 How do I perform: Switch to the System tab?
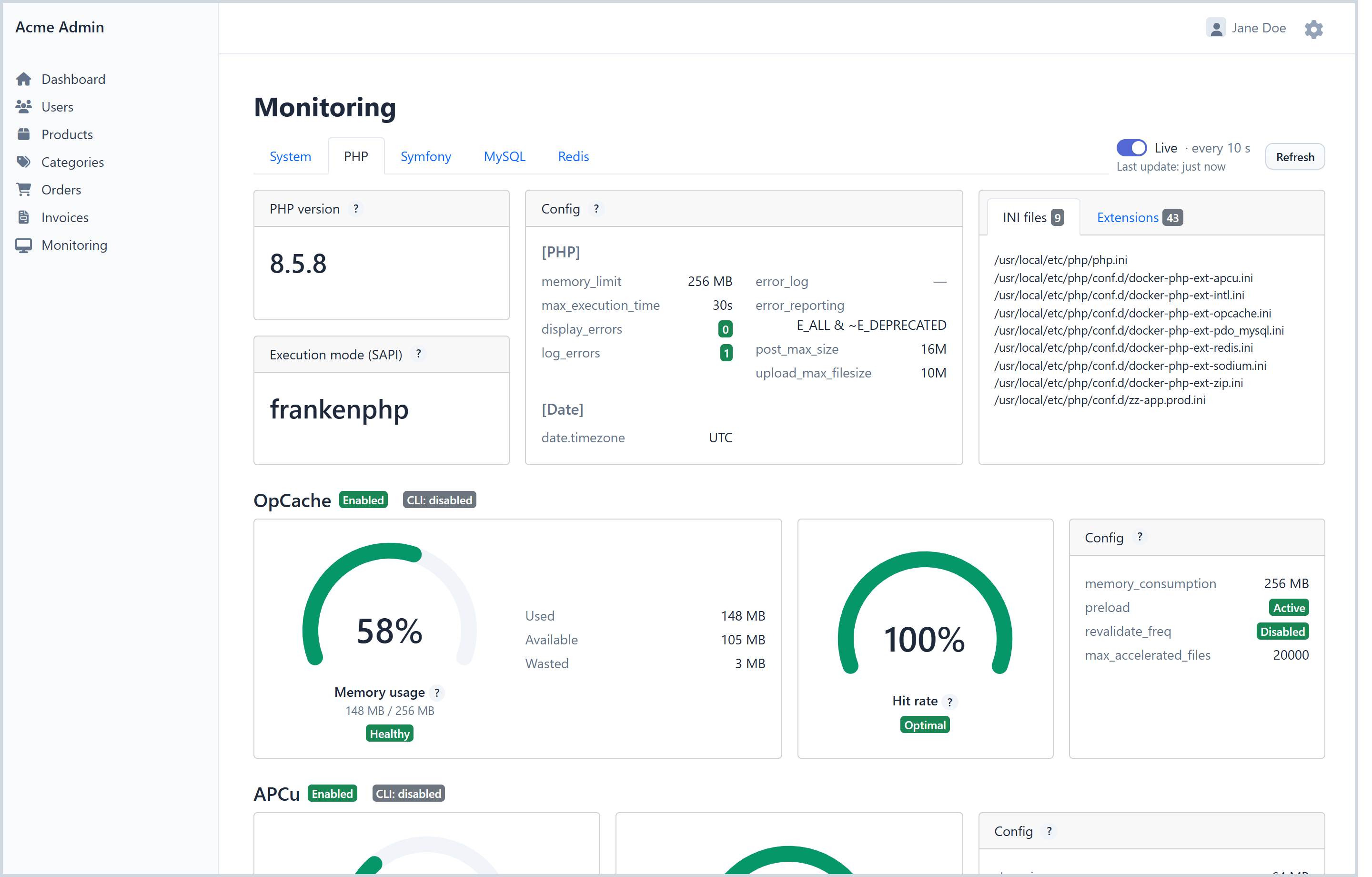[291, 156]
